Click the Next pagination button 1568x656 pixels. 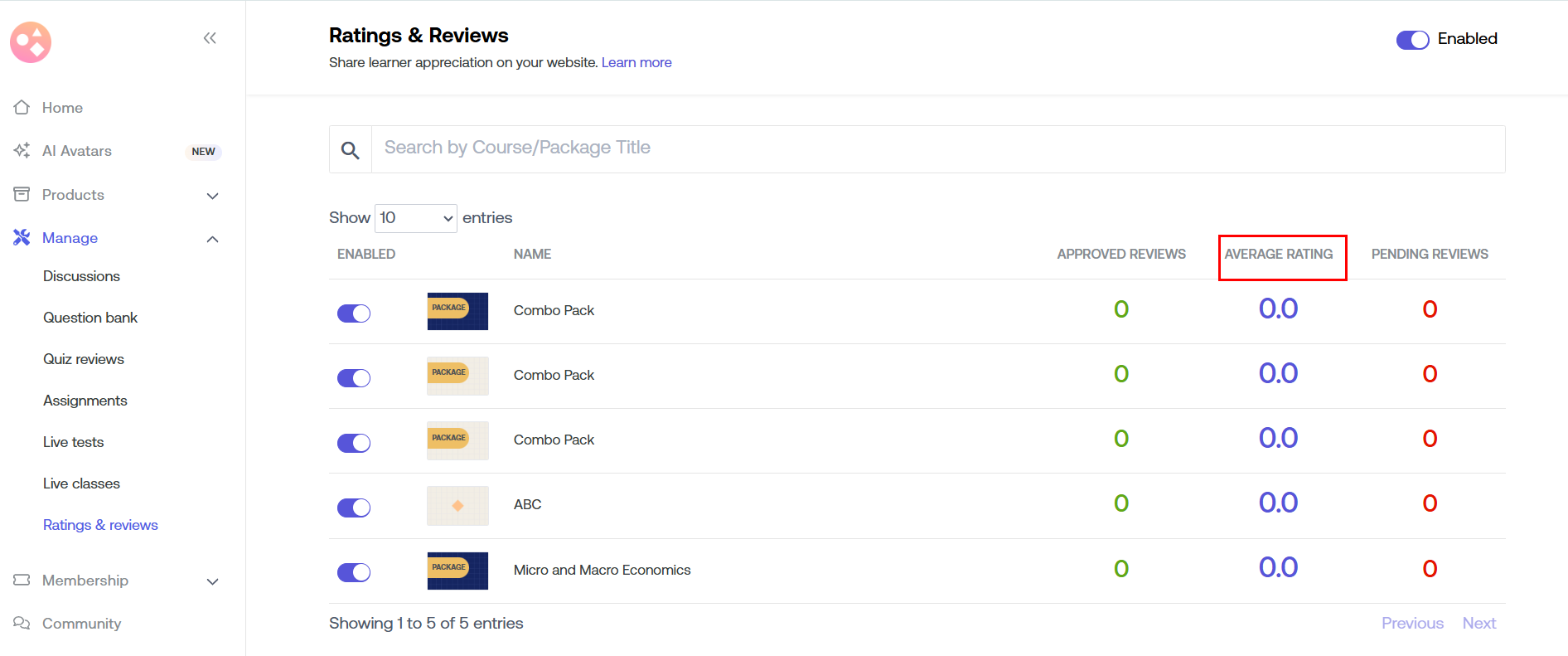[1478, 624]
